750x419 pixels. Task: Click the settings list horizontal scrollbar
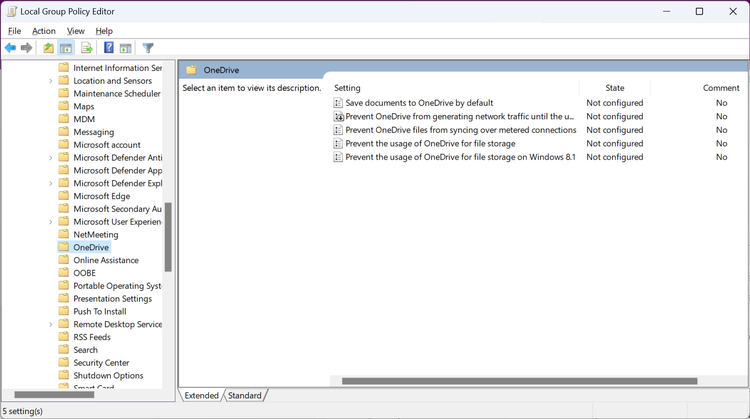pos(519,381)
